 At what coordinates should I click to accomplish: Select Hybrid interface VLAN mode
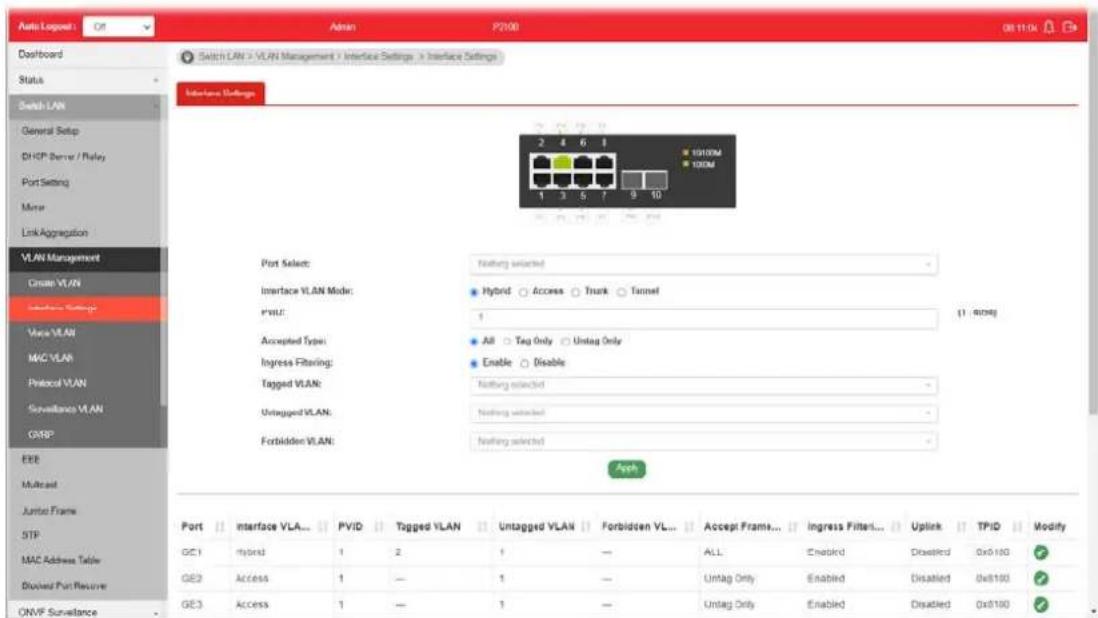(x=474, y=292)
